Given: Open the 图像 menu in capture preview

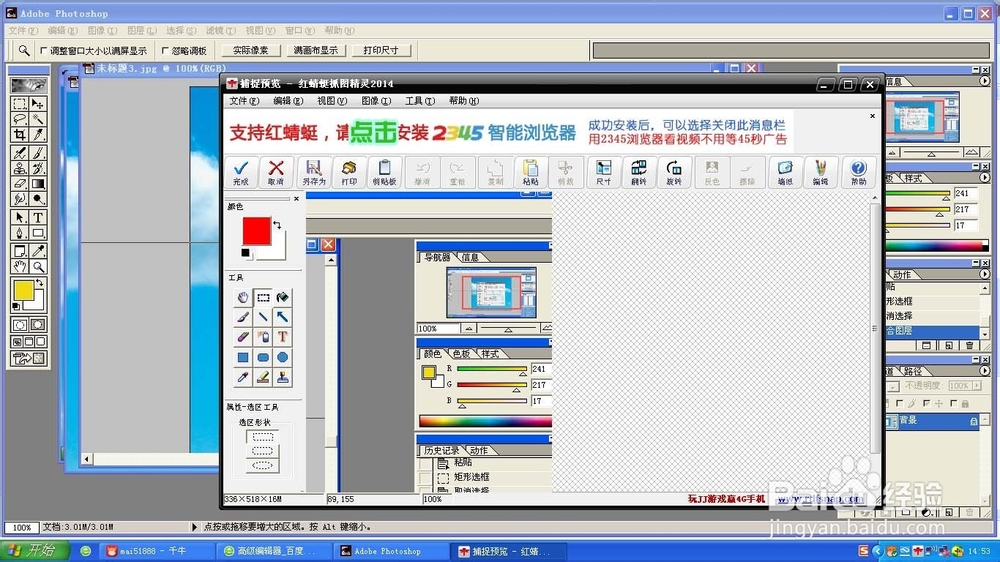Looking at the screenshot, I should 376,101.
